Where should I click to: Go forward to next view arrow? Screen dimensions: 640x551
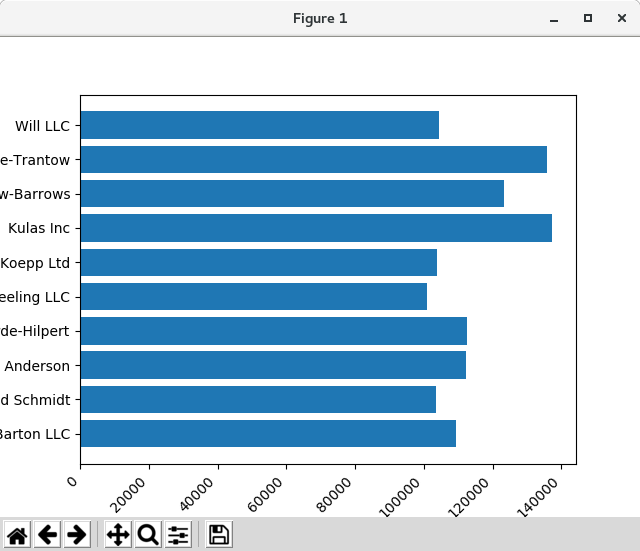(x=76, y=535)
